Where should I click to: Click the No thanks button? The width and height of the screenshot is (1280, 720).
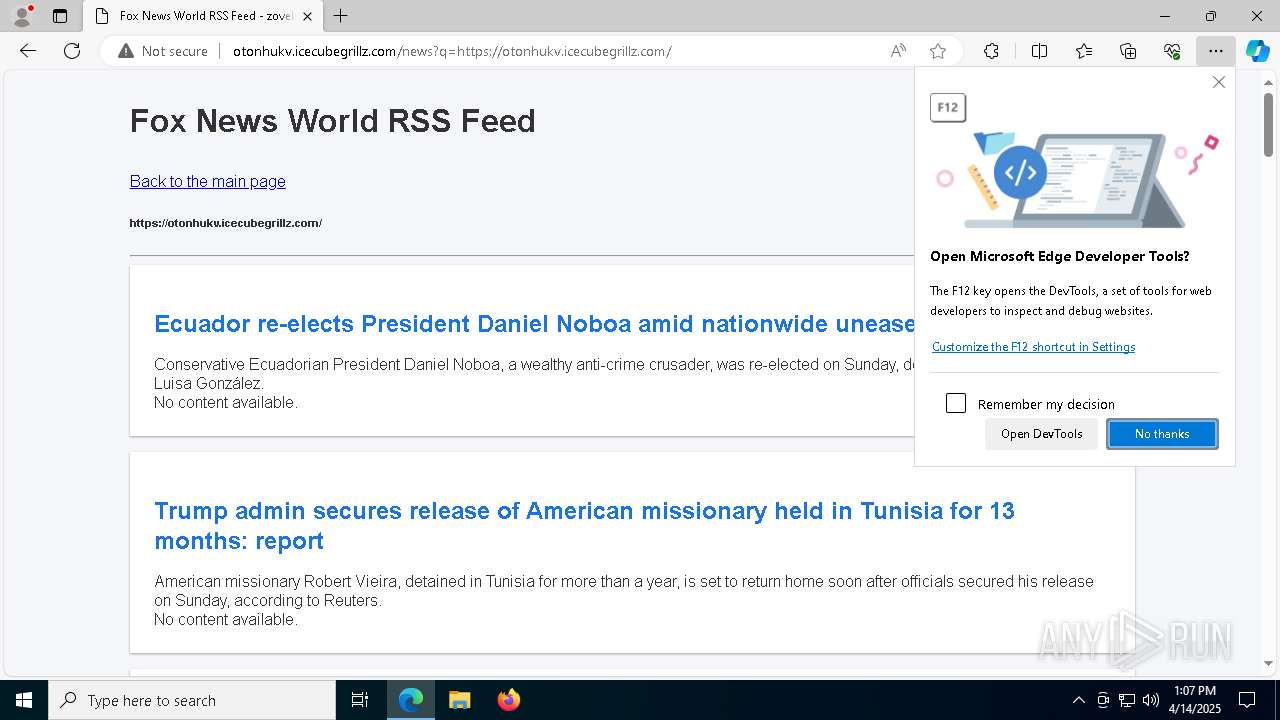pyautogui.click(x=1162, y=434)
